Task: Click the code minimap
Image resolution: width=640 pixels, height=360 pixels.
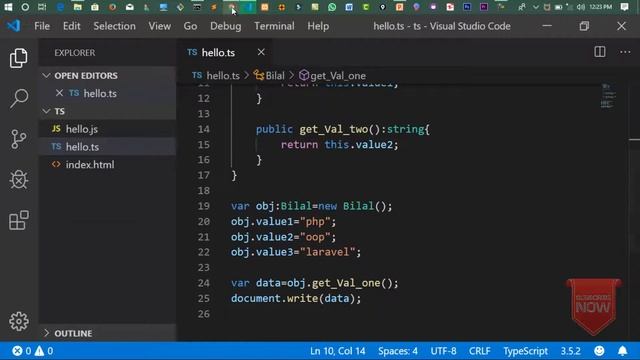Action: pyautogui.click(x=608, y=96)
